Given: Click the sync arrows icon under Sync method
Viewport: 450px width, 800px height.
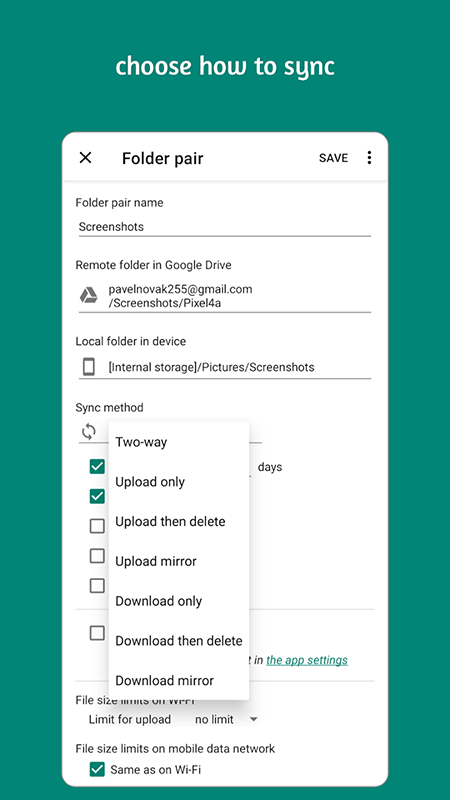Looking at the screenshot, I should click(x=89, y=432).
